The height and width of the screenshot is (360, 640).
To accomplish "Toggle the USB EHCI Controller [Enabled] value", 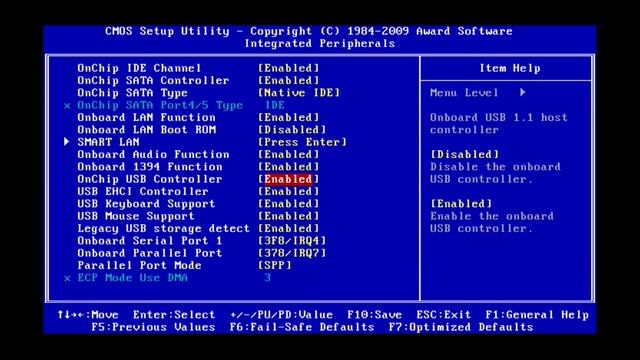I will [x=288, y=191].
